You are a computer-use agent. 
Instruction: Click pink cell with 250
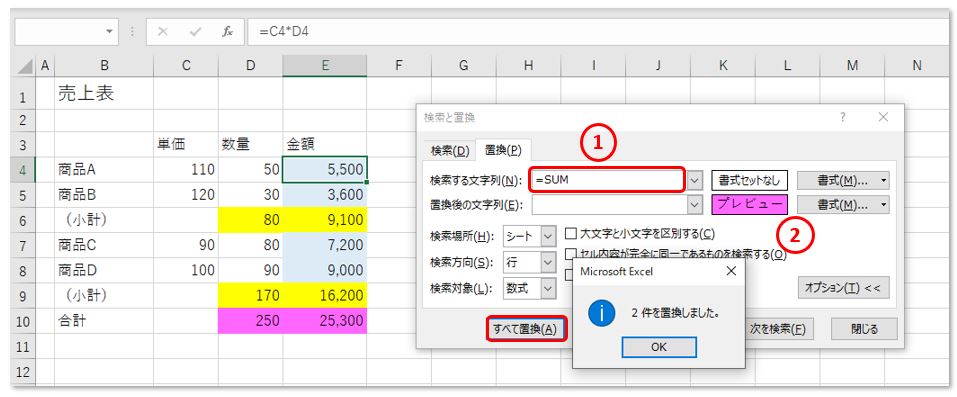click(251, 321)
